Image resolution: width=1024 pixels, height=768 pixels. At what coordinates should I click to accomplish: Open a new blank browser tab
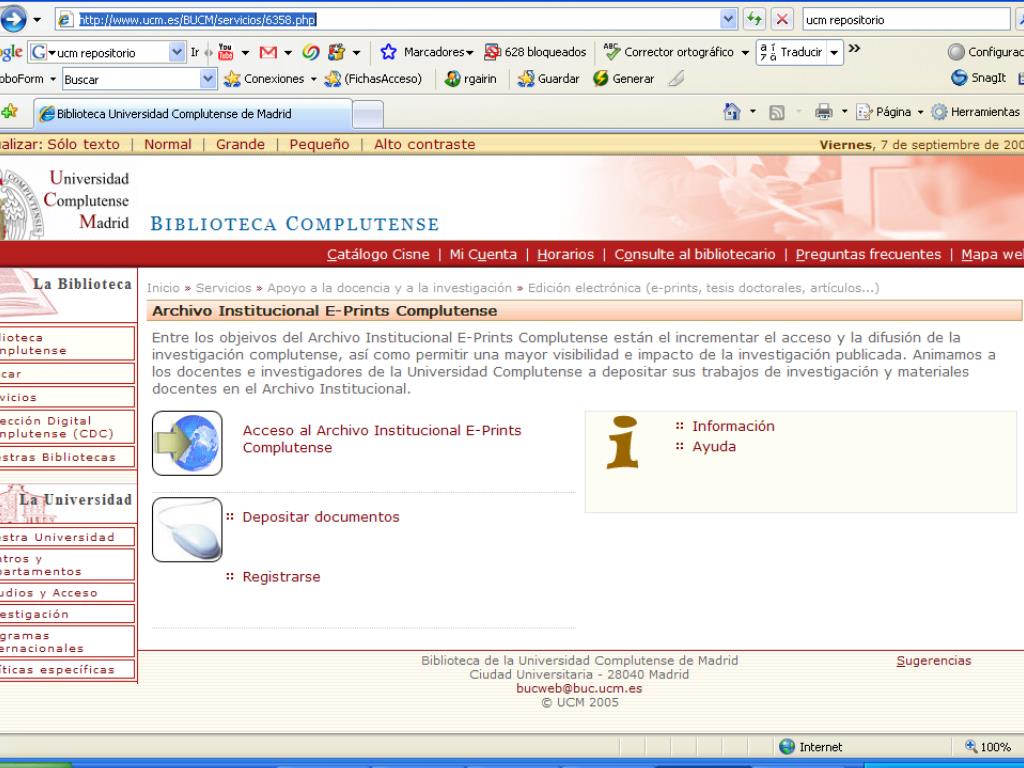[368, 115]
